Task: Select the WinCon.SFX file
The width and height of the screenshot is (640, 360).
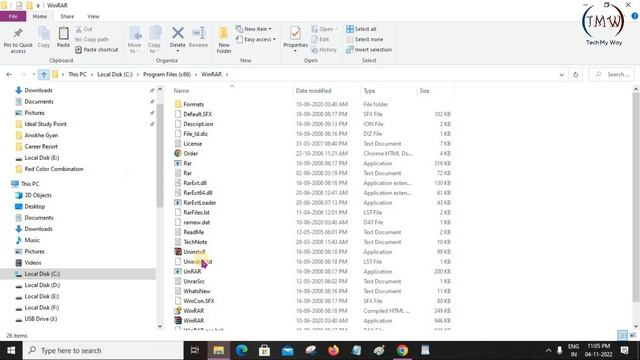Action: 199,301
